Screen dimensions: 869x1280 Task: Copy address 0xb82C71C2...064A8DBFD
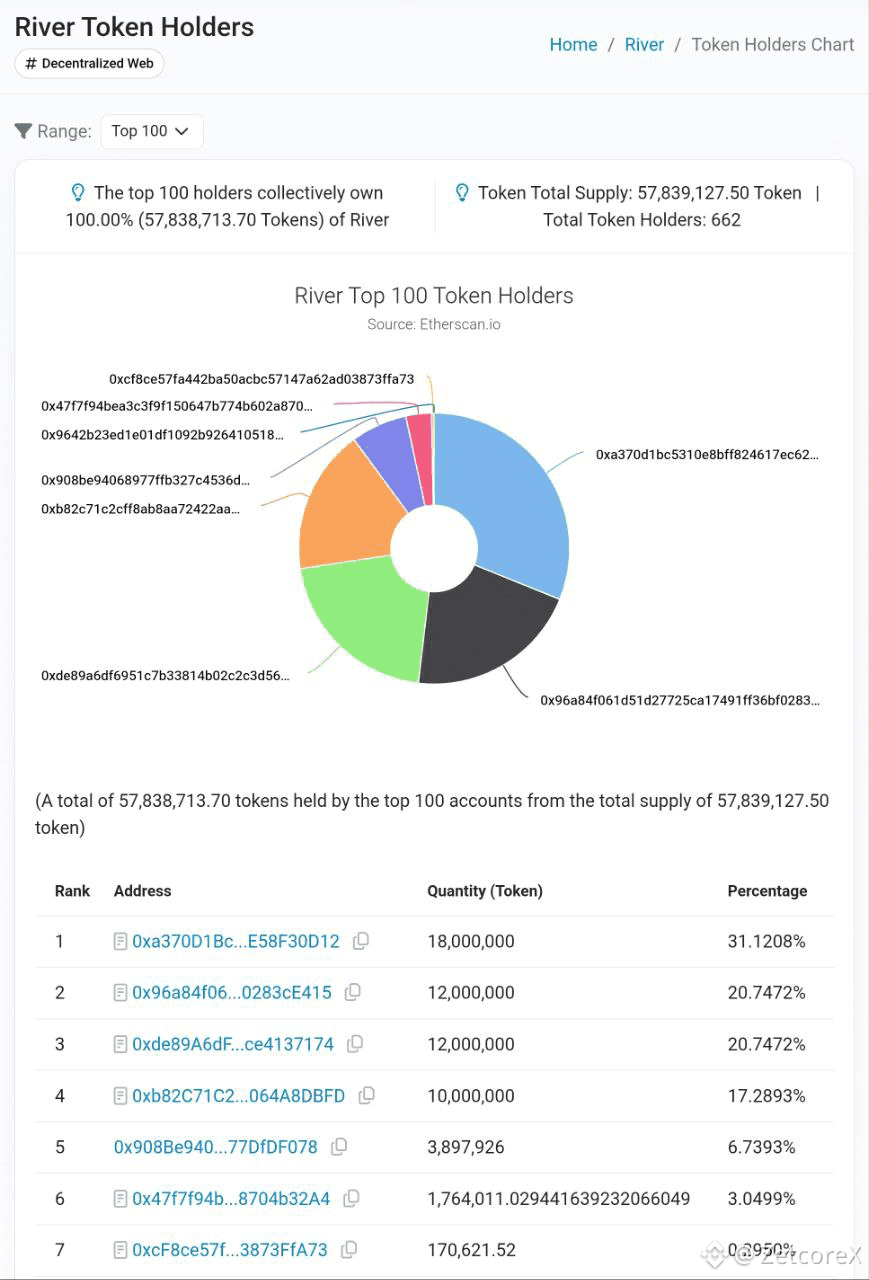coord(367,1096)
